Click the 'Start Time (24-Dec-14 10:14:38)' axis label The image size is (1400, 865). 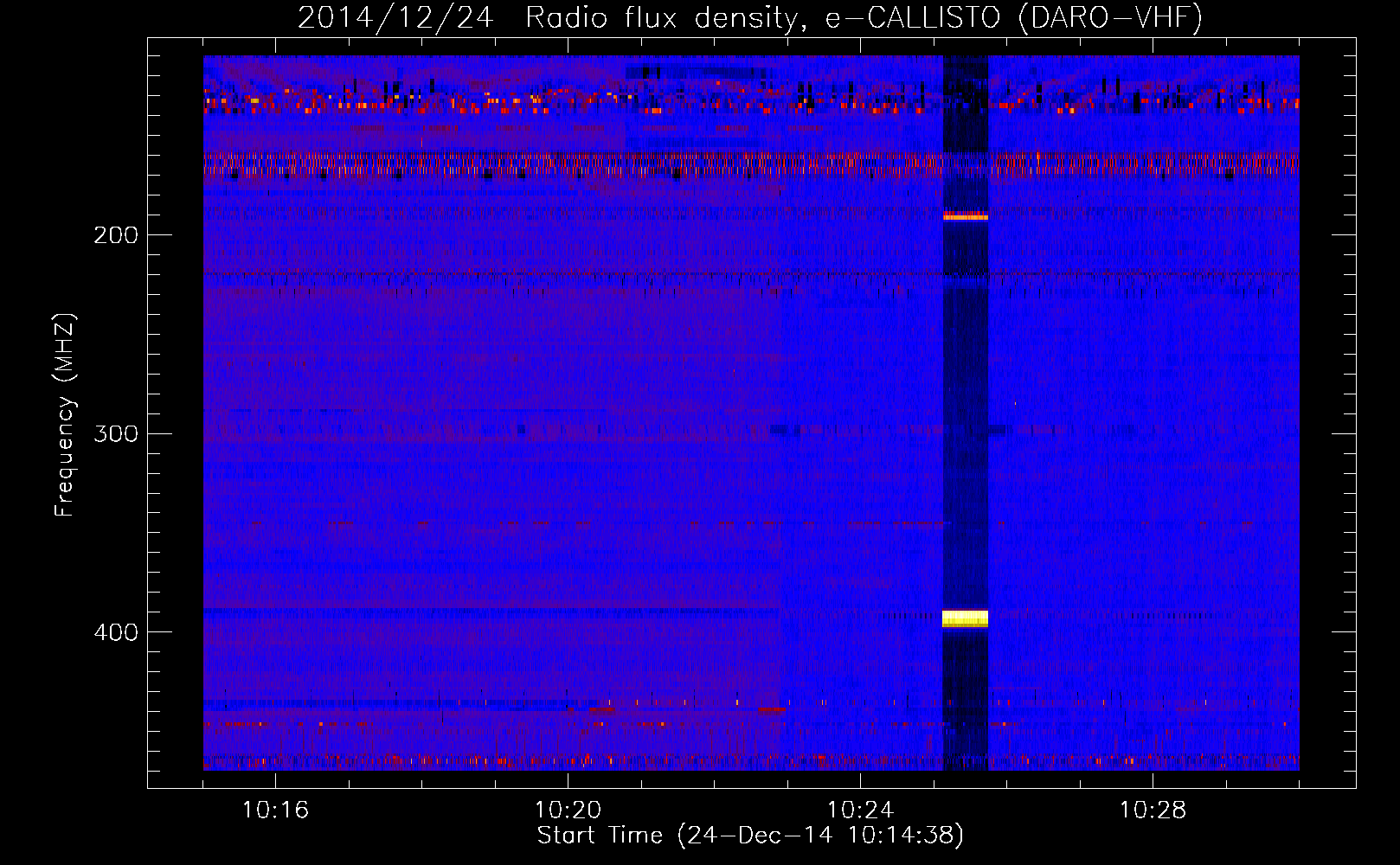[750, 836]
